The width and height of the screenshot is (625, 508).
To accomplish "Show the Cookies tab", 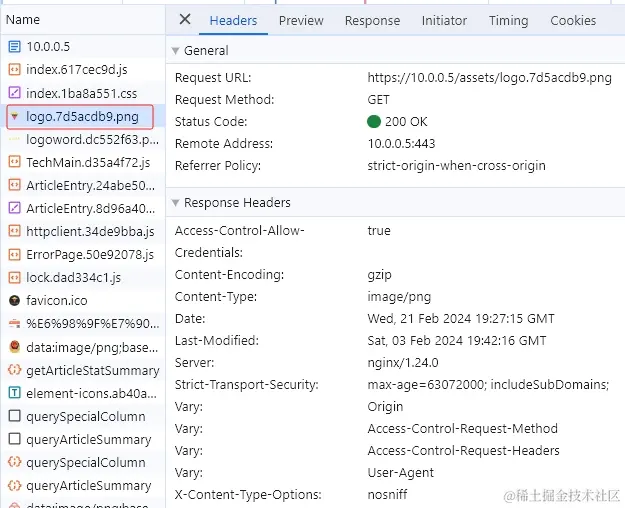I will pyautogui.click(x=573, y=20).
